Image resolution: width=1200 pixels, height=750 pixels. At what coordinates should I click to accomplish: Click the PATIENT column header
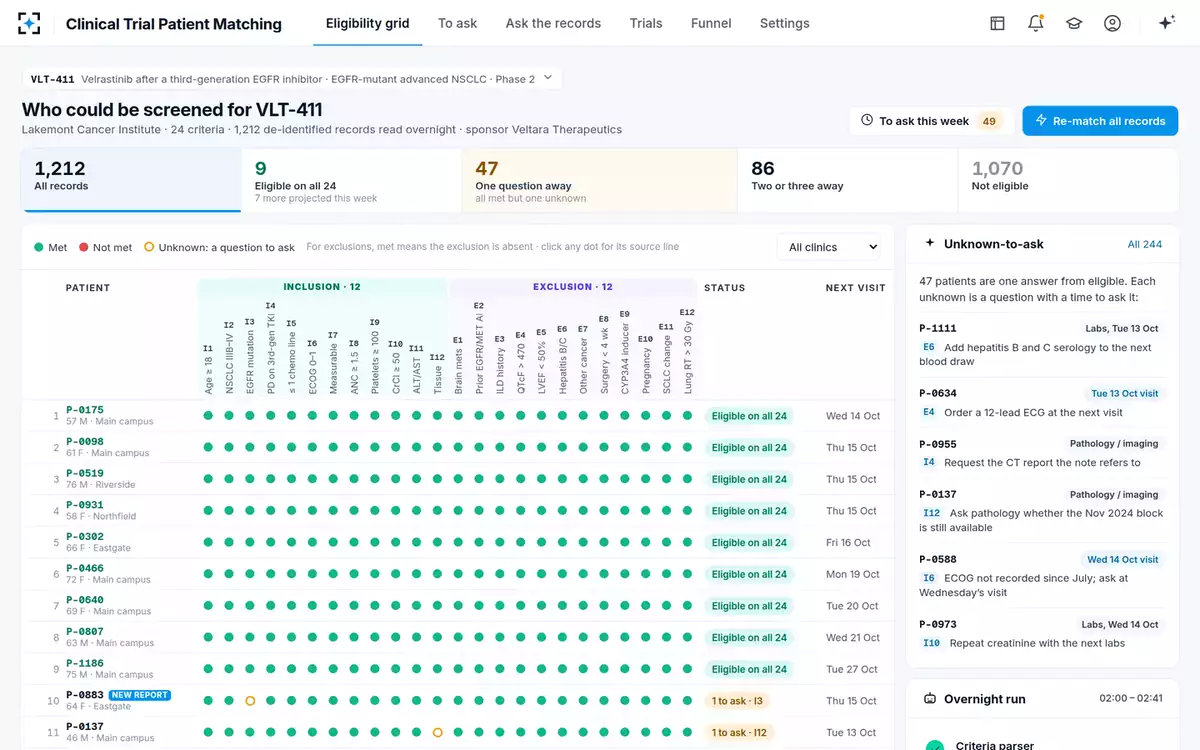click(x=88, y=288)
